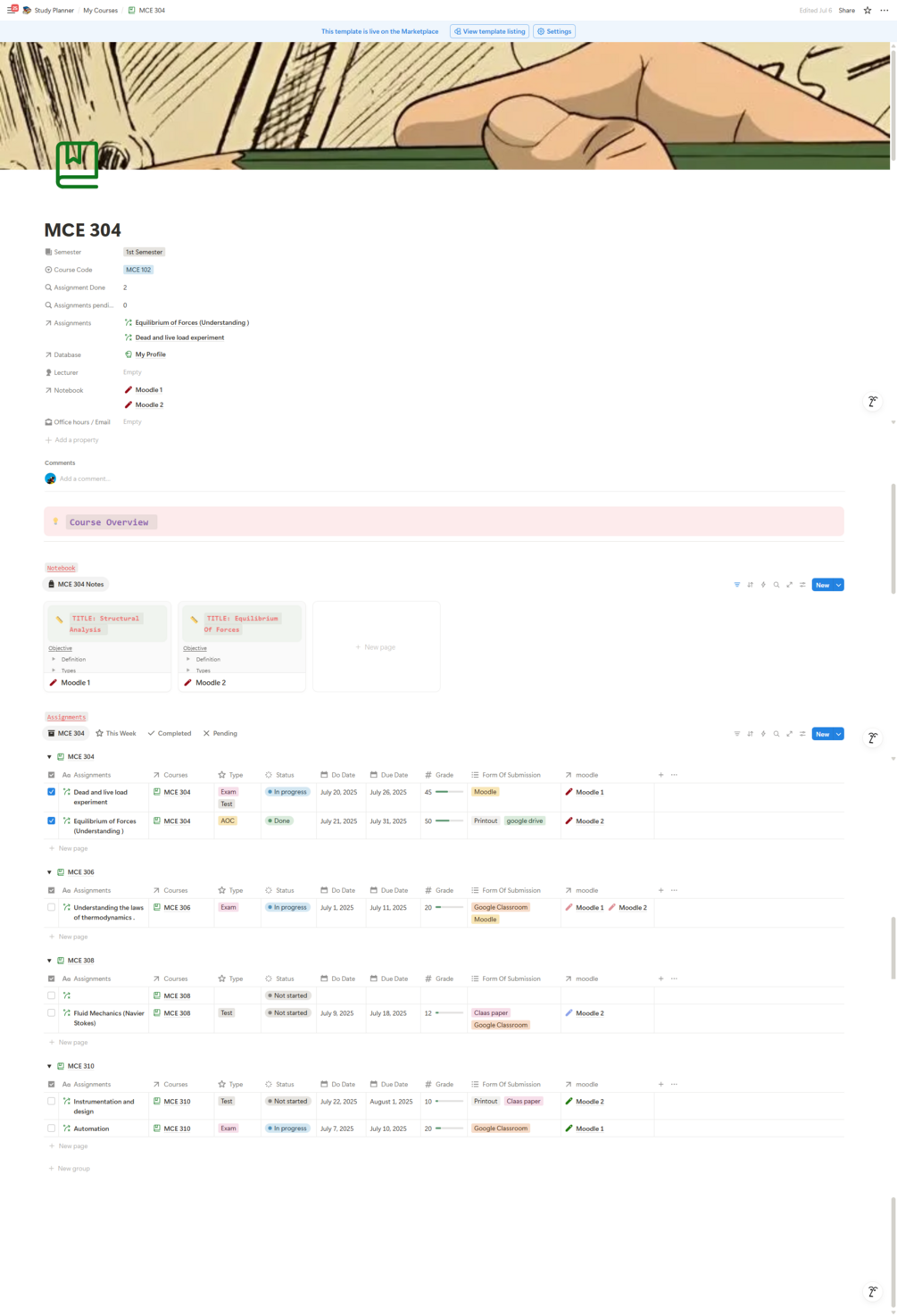Image resolution: width=897 pixels, height=1316 pixels.
Task: Click plus icon to add column in MCE 310 table
Action: coord(660,1084)
